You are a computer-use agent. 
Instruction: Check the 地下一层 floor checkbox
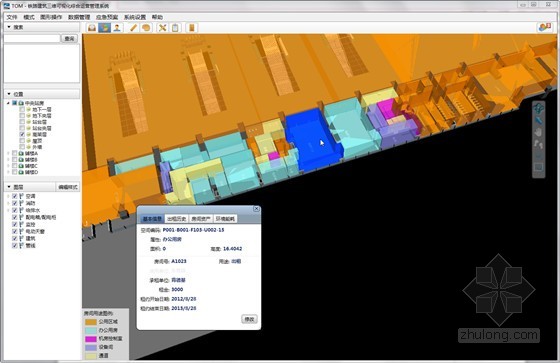(x=22, y=109)
